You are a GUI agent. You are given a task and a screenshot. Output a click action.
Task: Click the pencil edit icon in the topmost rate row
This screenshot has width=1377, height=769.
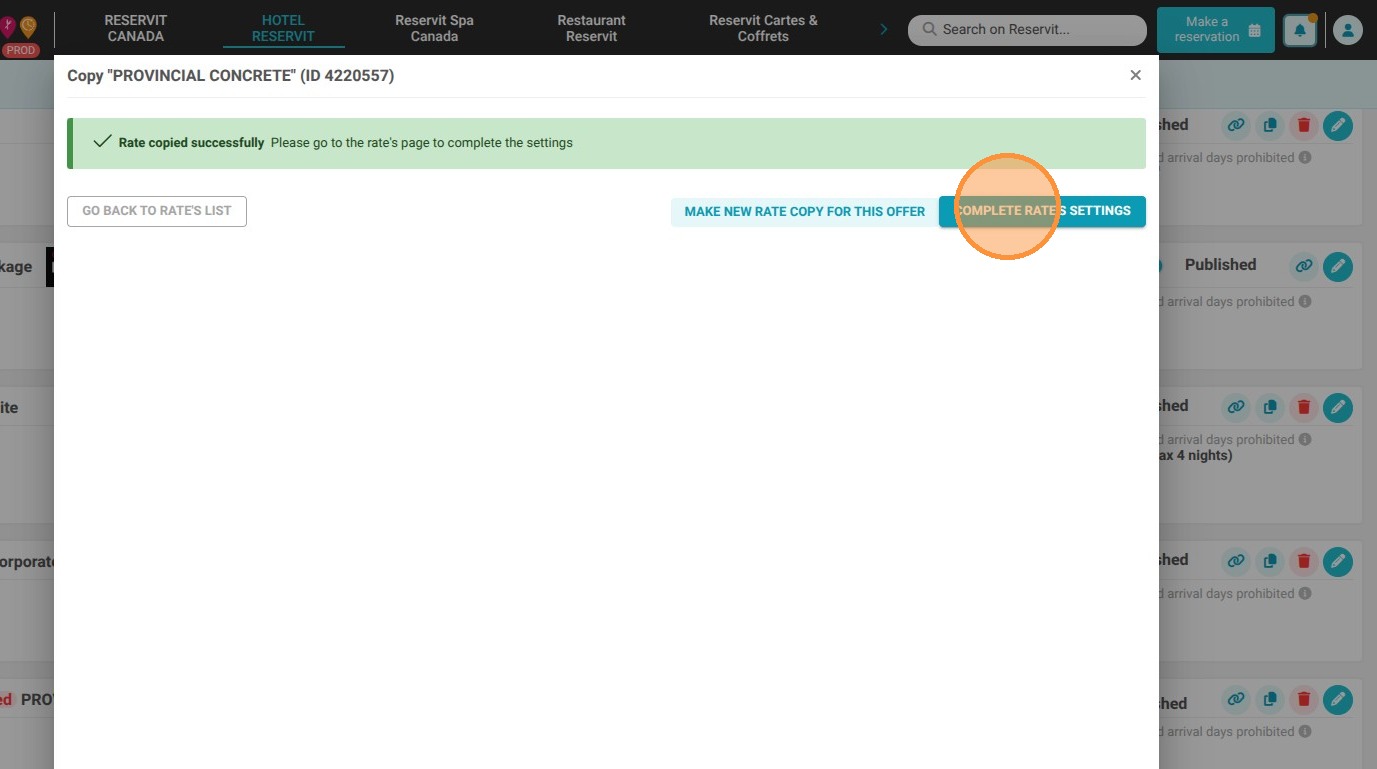(1338, 126)
